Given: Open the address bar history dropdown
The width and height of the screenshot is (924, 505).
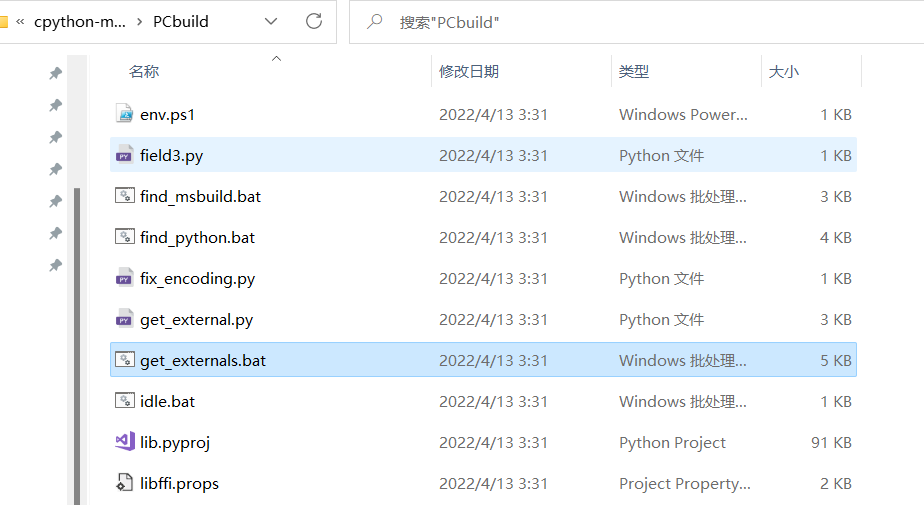Looking at the screenshot, I should (272, 21).
